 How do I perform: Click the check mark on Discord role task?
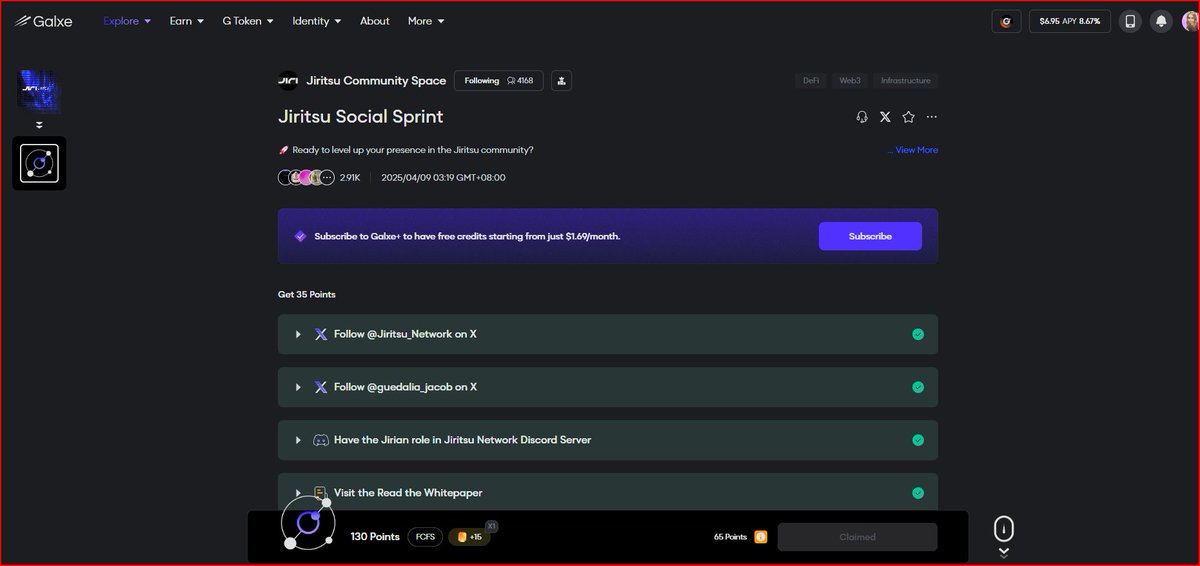coord(918,440)
